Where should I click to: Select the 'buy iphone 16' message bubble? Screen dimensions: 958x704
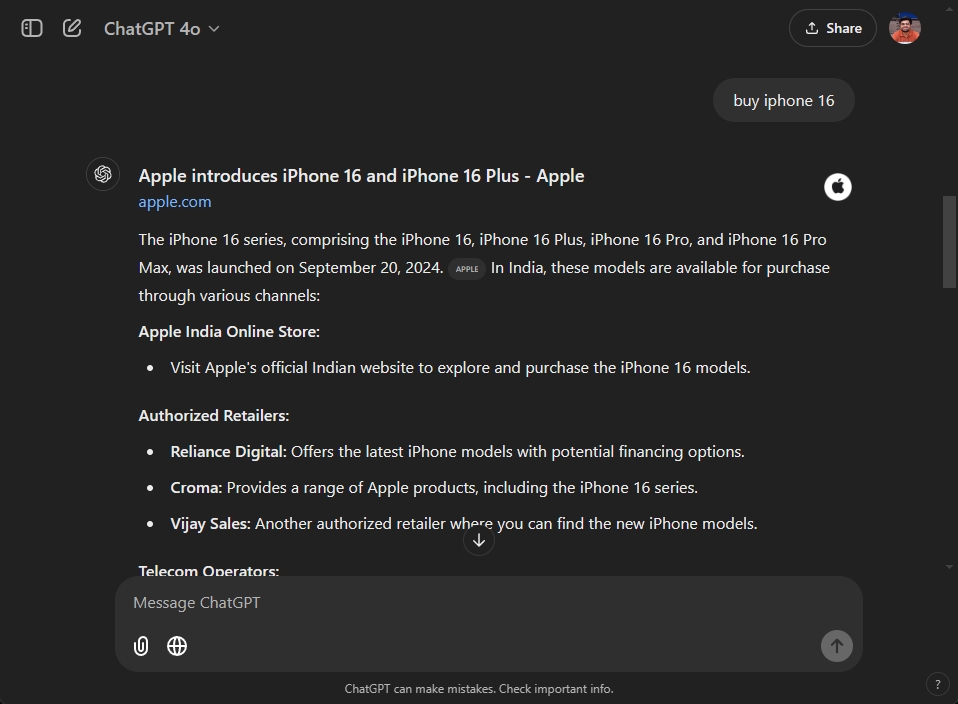783,100
